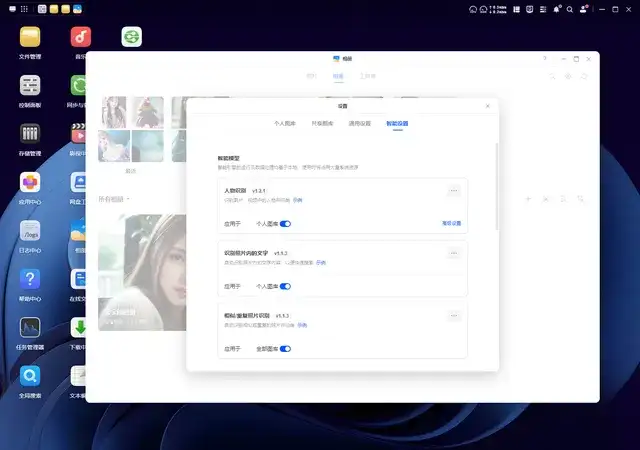The height and width of the screenshot is (450, 640).
Task: Open the 全局搜索 global search icon
Action: (x=30, y=376)
